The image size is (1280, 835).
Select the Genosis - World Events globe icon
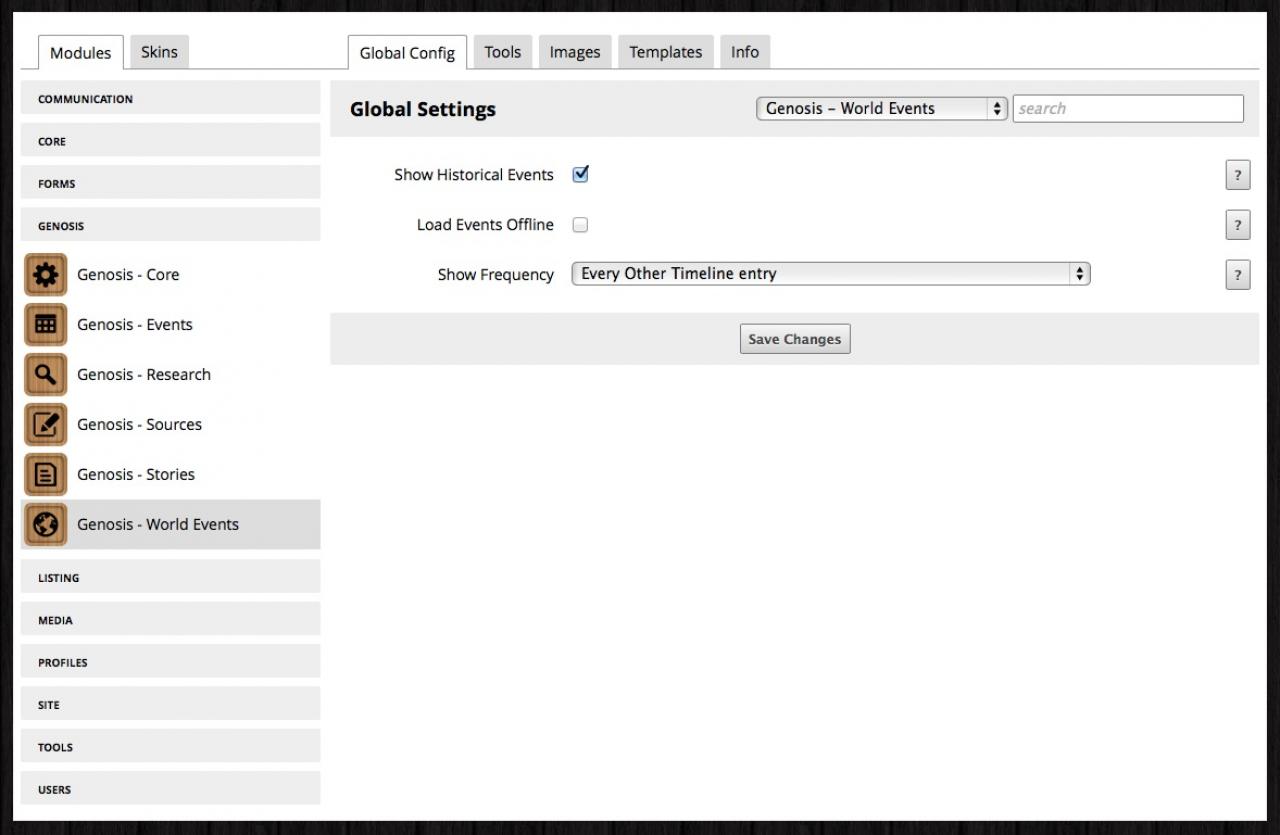click(x=46, y=525)
